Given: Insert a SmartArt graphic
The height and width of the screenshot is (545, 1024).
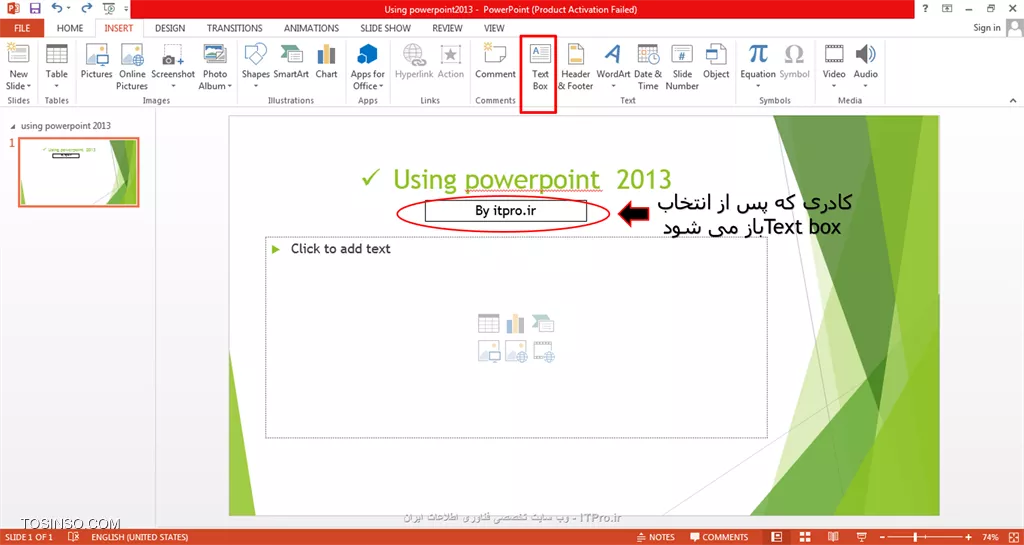Looking at the screenshot, I should point(291,62).
